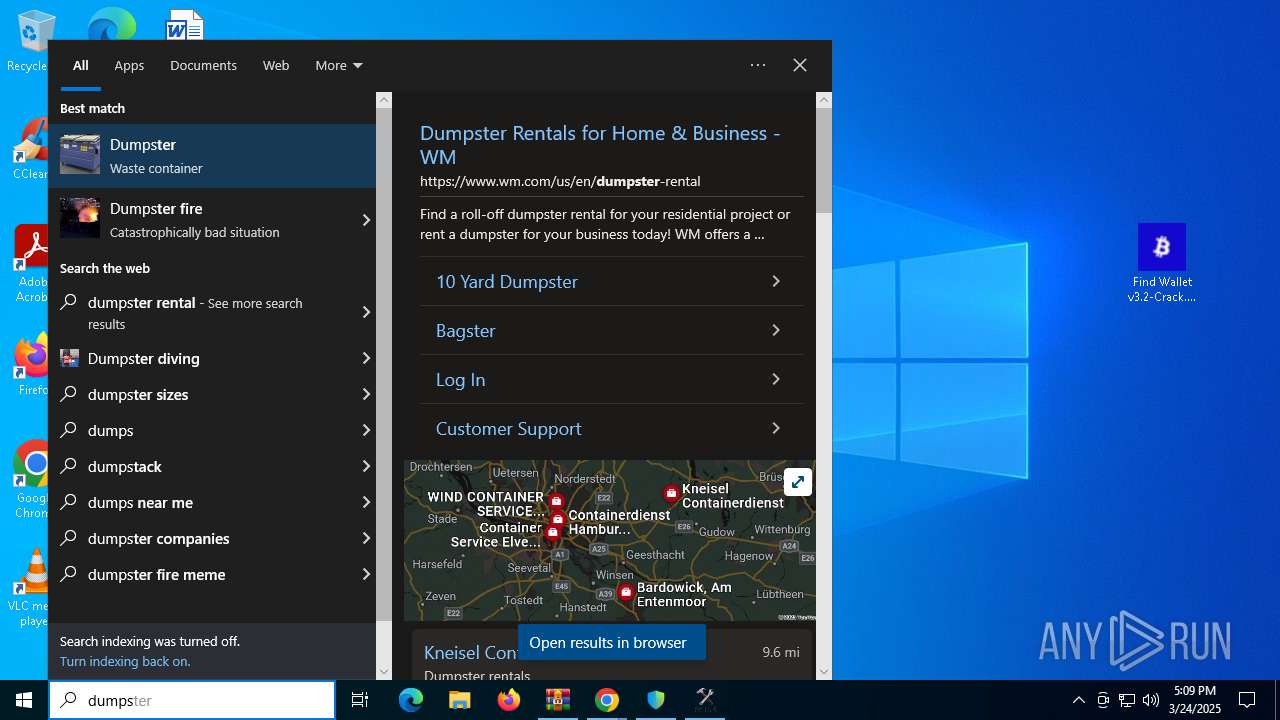This screenshot has height=720, width=1280.
Task: Open the shield security app in taskbar
Action: (656, 700)
